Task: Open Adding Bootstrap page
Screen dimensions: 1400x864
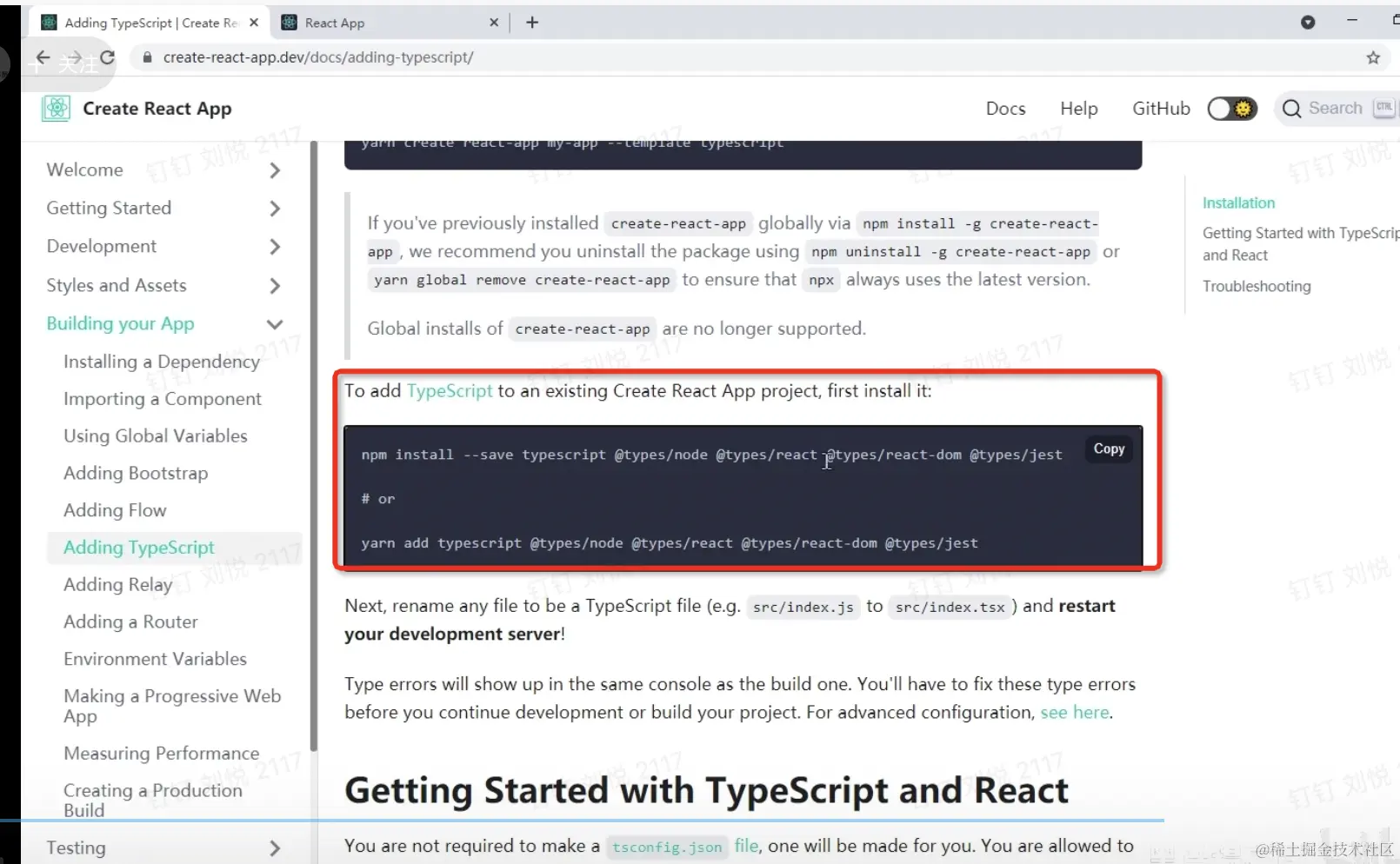Action: pos(136,474)
